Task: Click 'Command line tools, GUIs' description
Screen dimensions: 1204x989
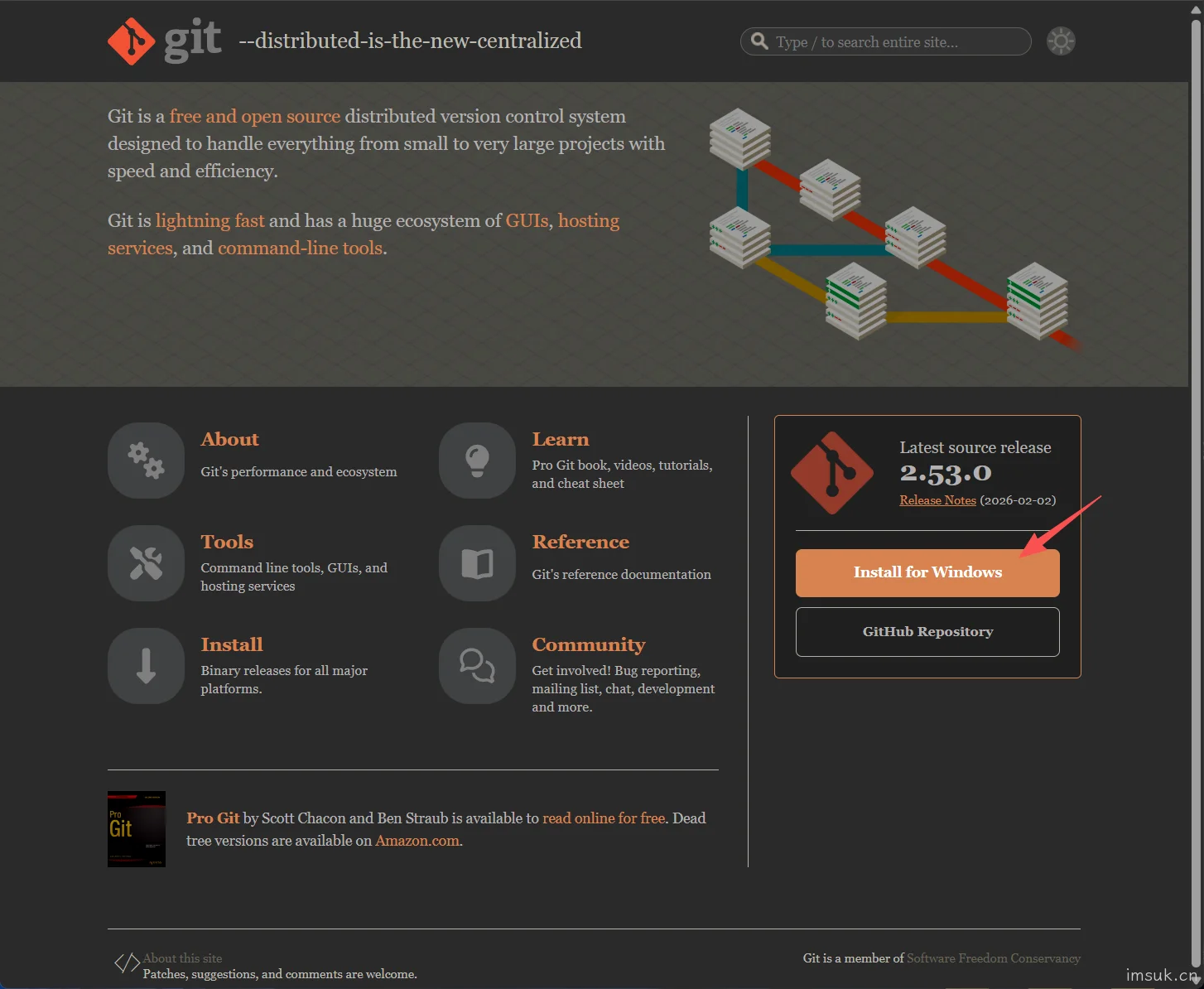Action: coord(294,577)
